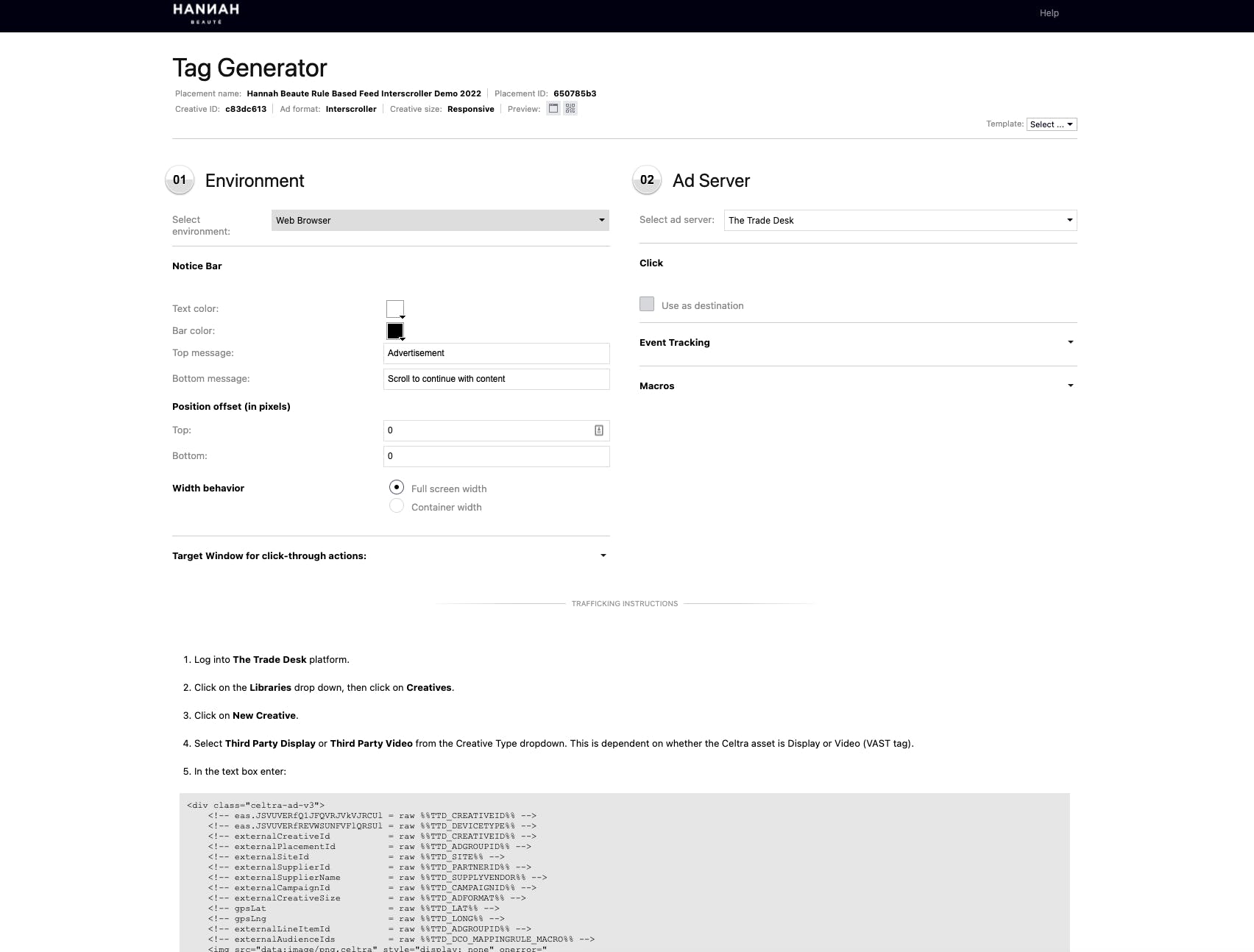The image size is (1254, 952).
Task: Click the 02 Ad Server step badge
Action: (x=647, y=180)
